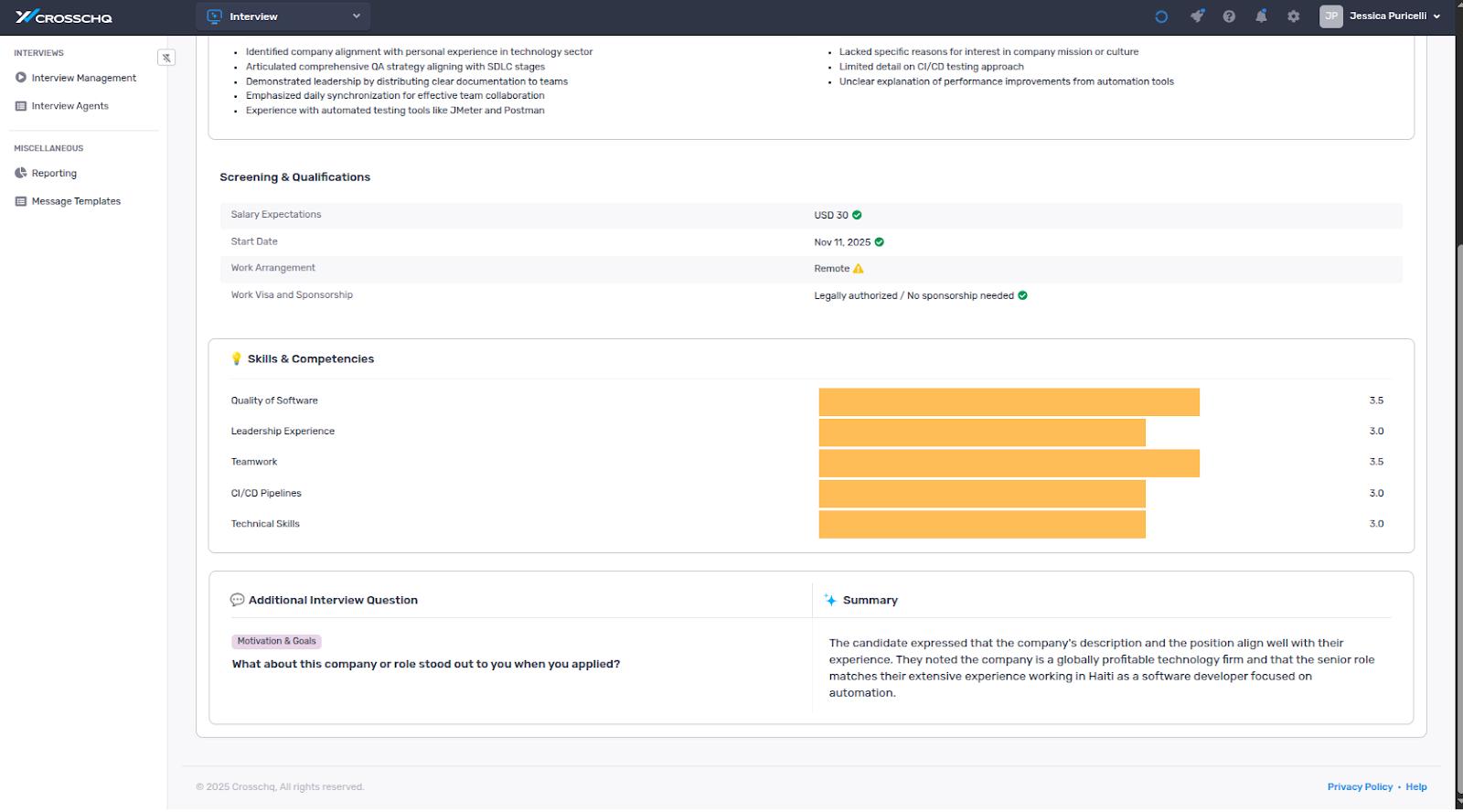Open the settings gear icon

click(1293, 16)
